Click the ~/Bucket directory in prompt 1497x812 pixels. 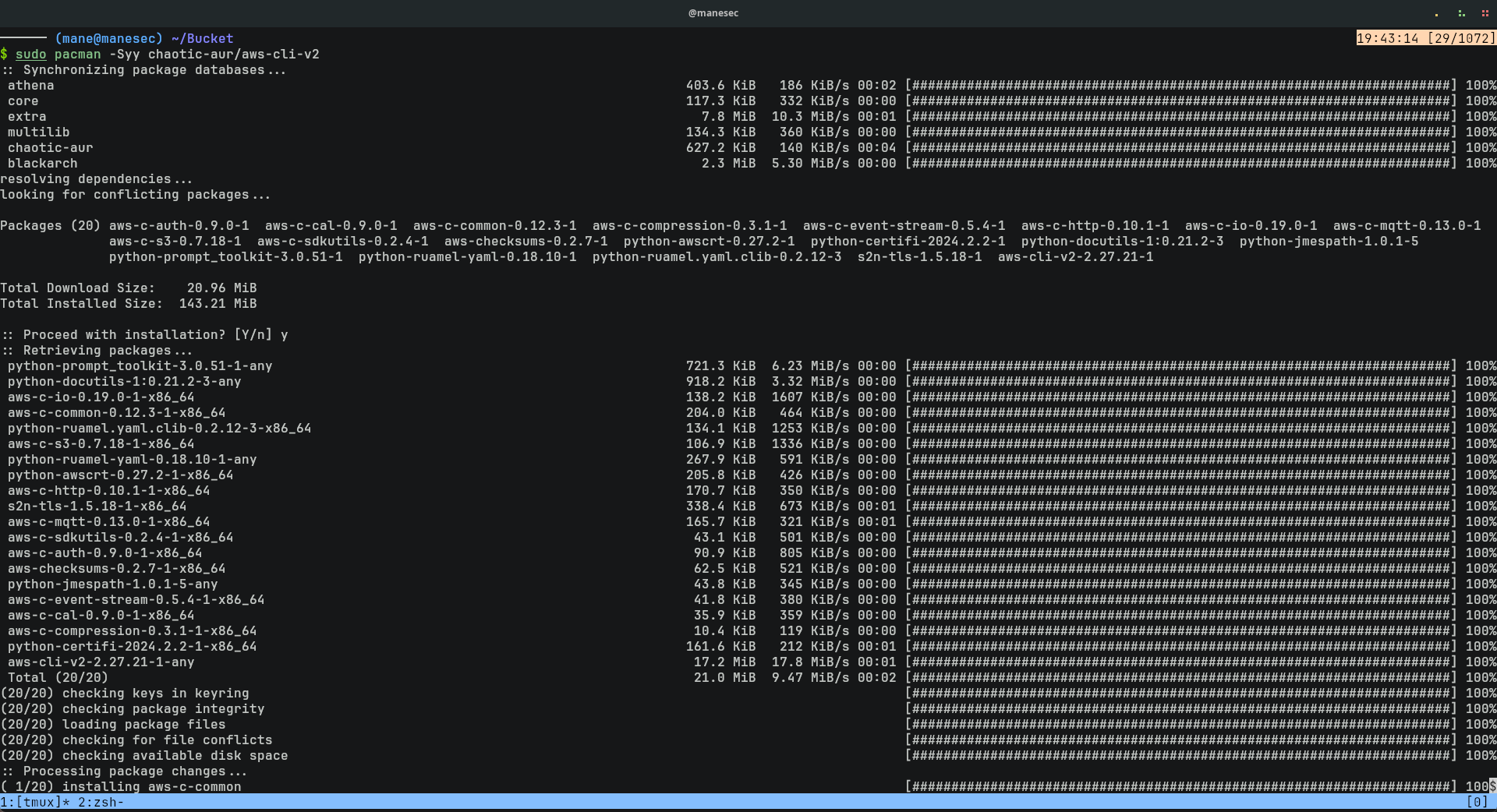coord(202,38)
